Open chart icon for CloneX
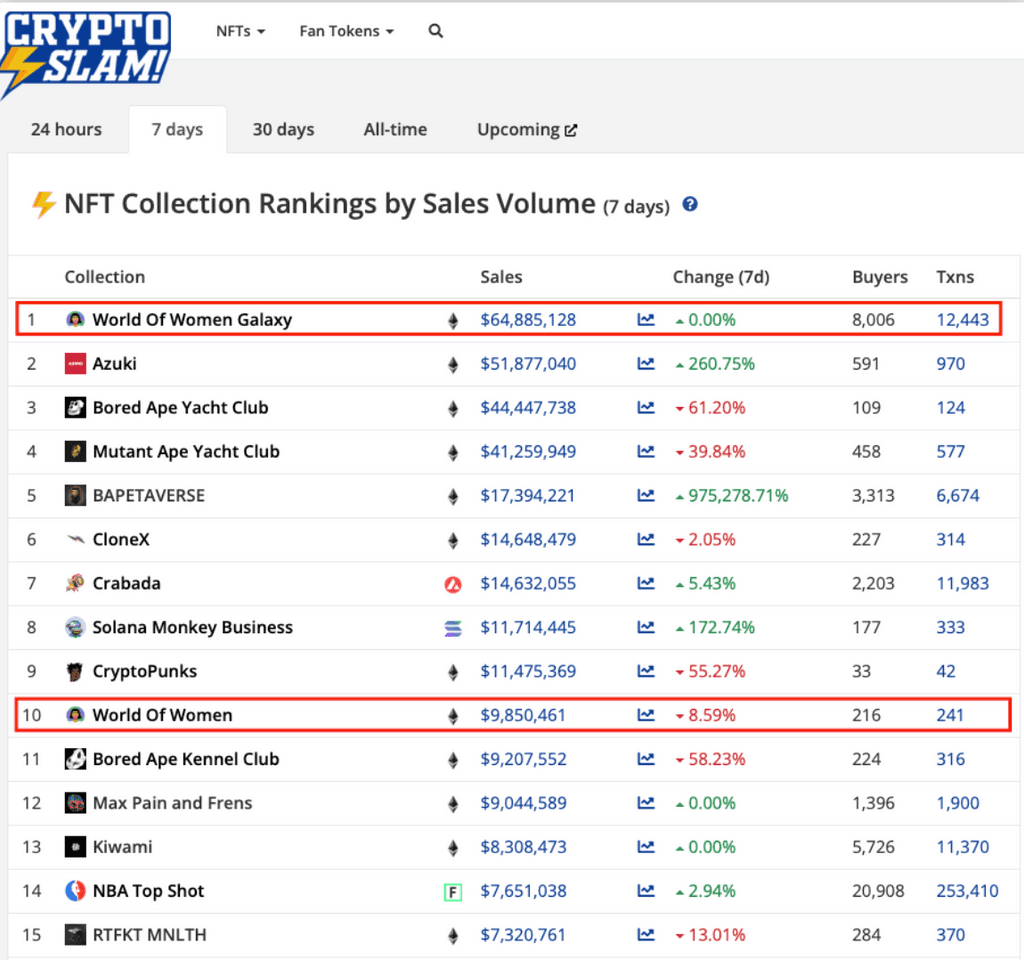Viewport: 1024px width, 960px height. click(x=646, y=539)
